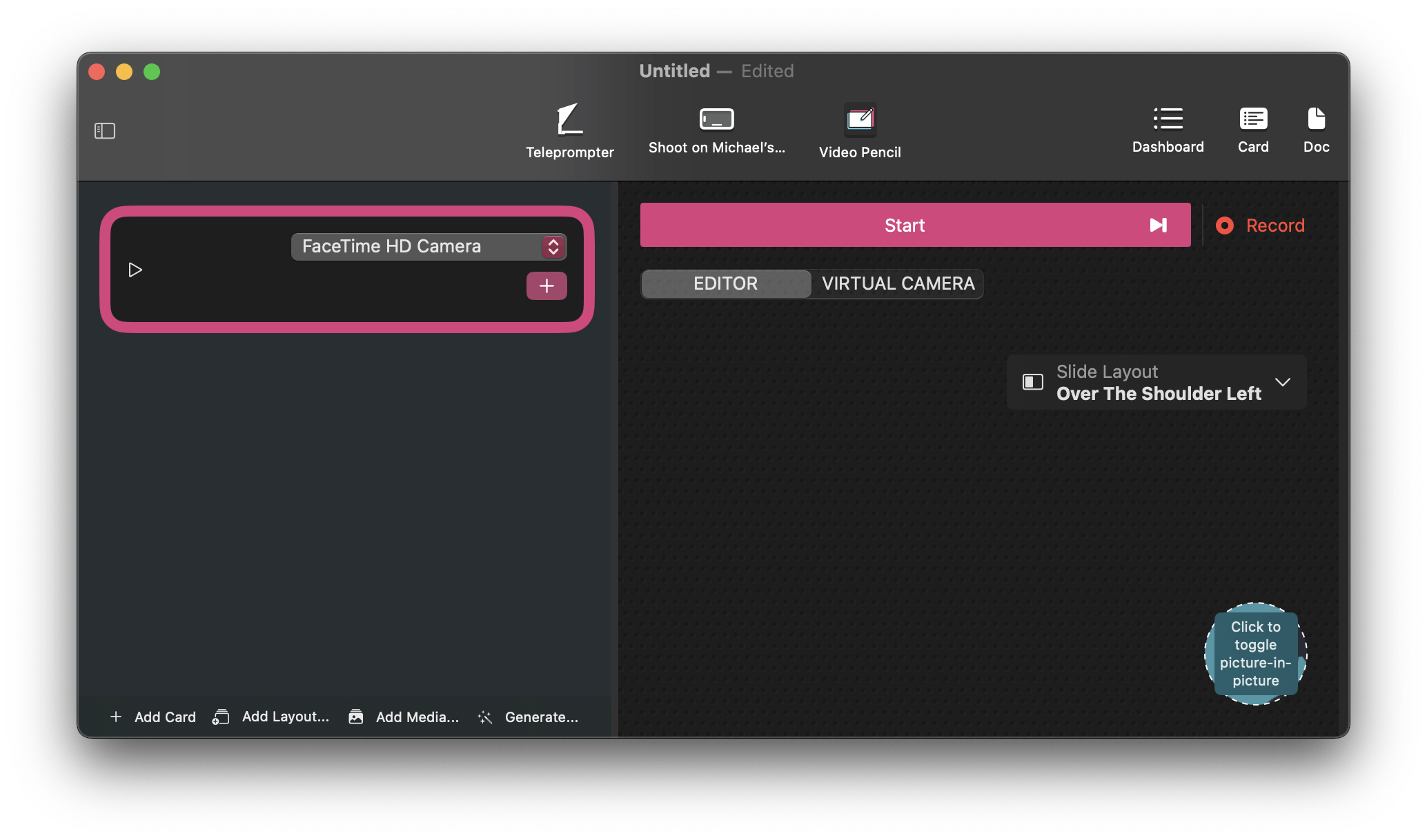The width and height of the screenshot is (1427, 840).
Task: Toggle VIRTUAL CAMERA mode
Action: [896, 284]
